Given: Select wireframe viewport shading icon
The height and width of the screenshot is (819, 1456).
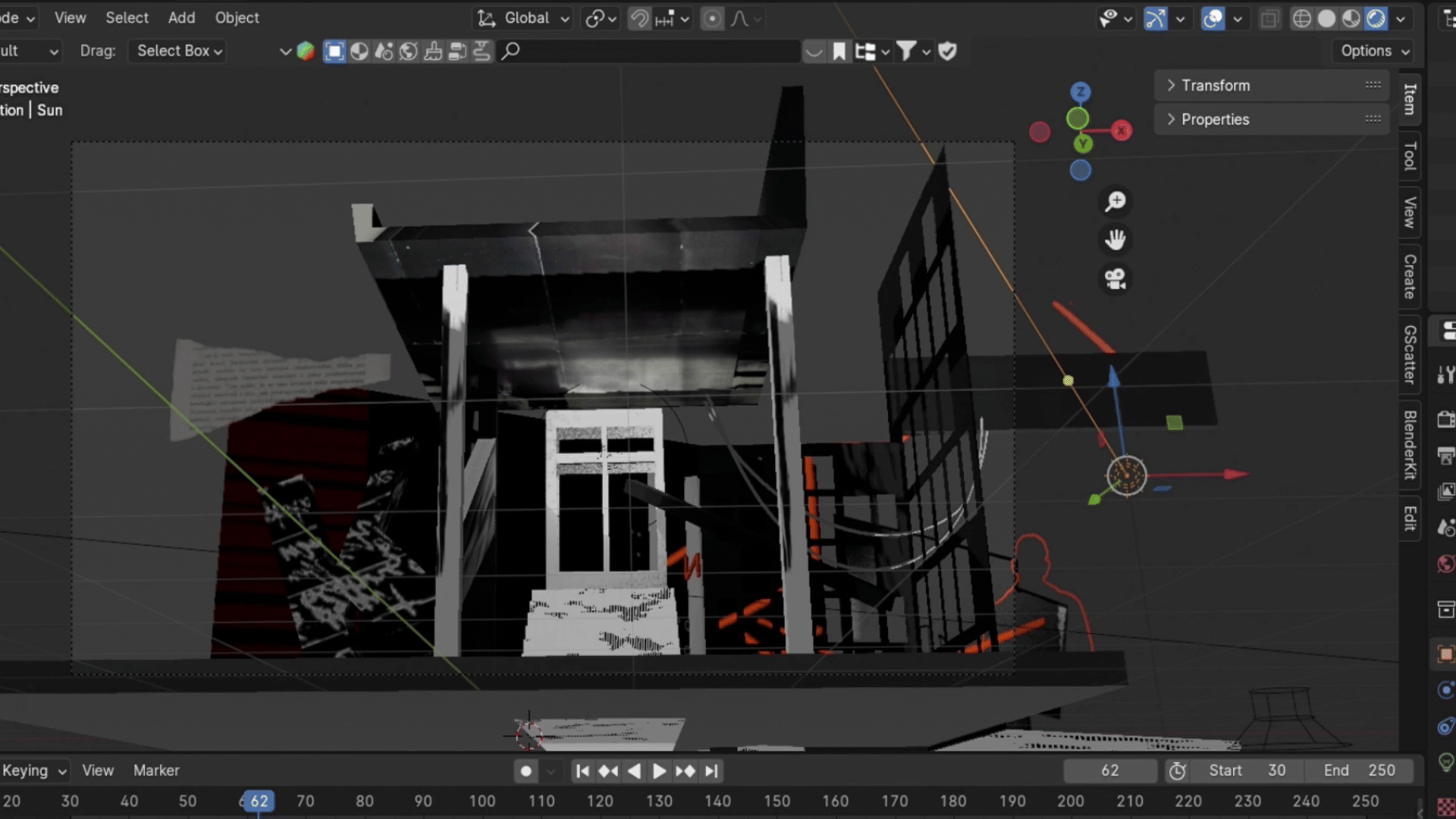Looking at the screenshot, I should 1302,19.
